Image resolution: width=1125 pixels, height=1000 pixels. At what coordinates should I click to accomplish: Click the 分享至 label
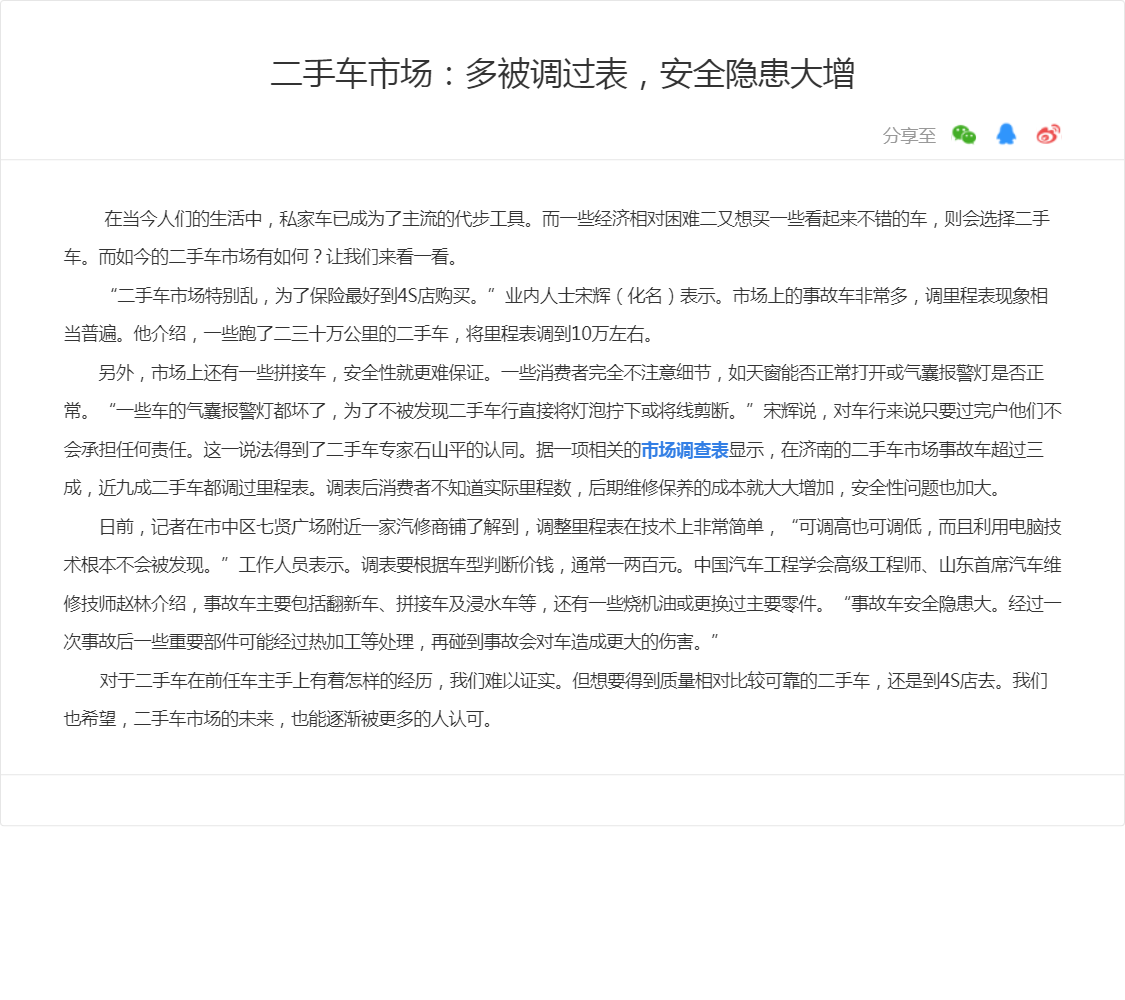tap(909, 136)
